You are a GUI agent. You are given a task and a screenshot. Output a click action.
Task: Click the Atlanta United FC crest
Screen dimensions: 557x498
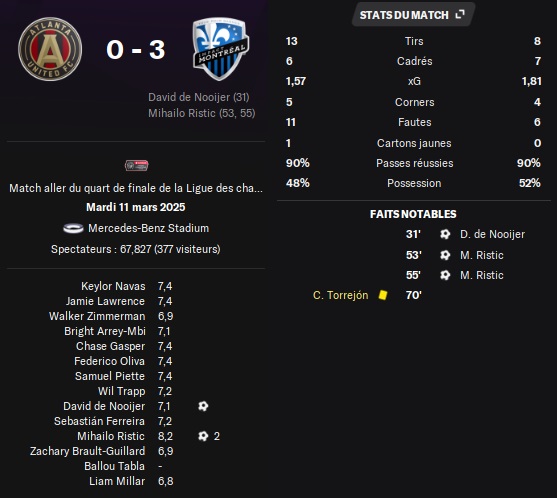(x=50, y=49)
